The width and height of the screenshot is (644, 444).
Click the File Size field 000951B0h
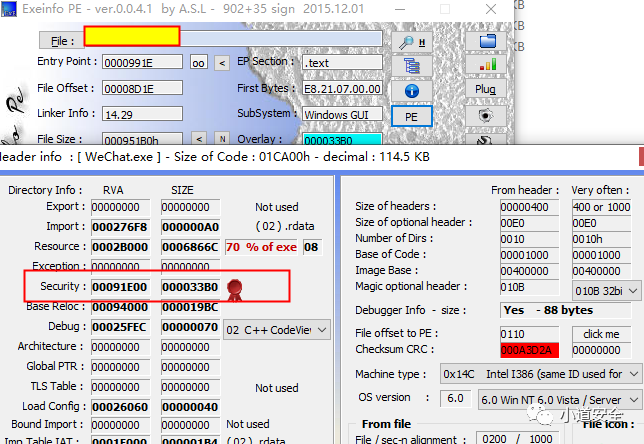pyautogui.click(x=142, y=139)
